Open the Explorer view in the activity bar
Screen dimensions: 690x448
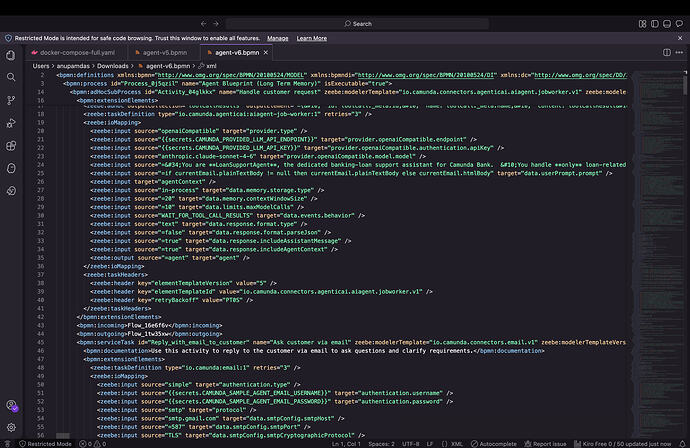point(11,55)
